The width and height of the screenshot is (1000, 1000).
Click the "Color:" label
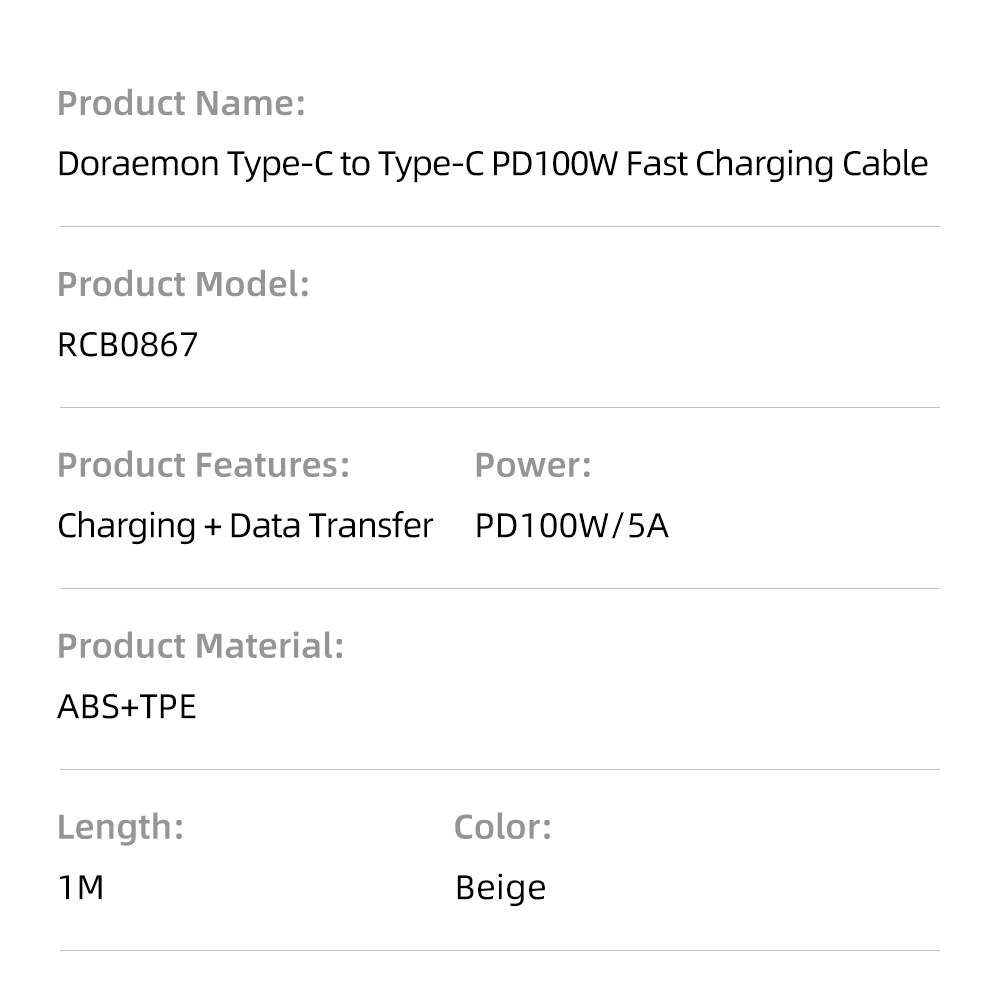(502, 828)
